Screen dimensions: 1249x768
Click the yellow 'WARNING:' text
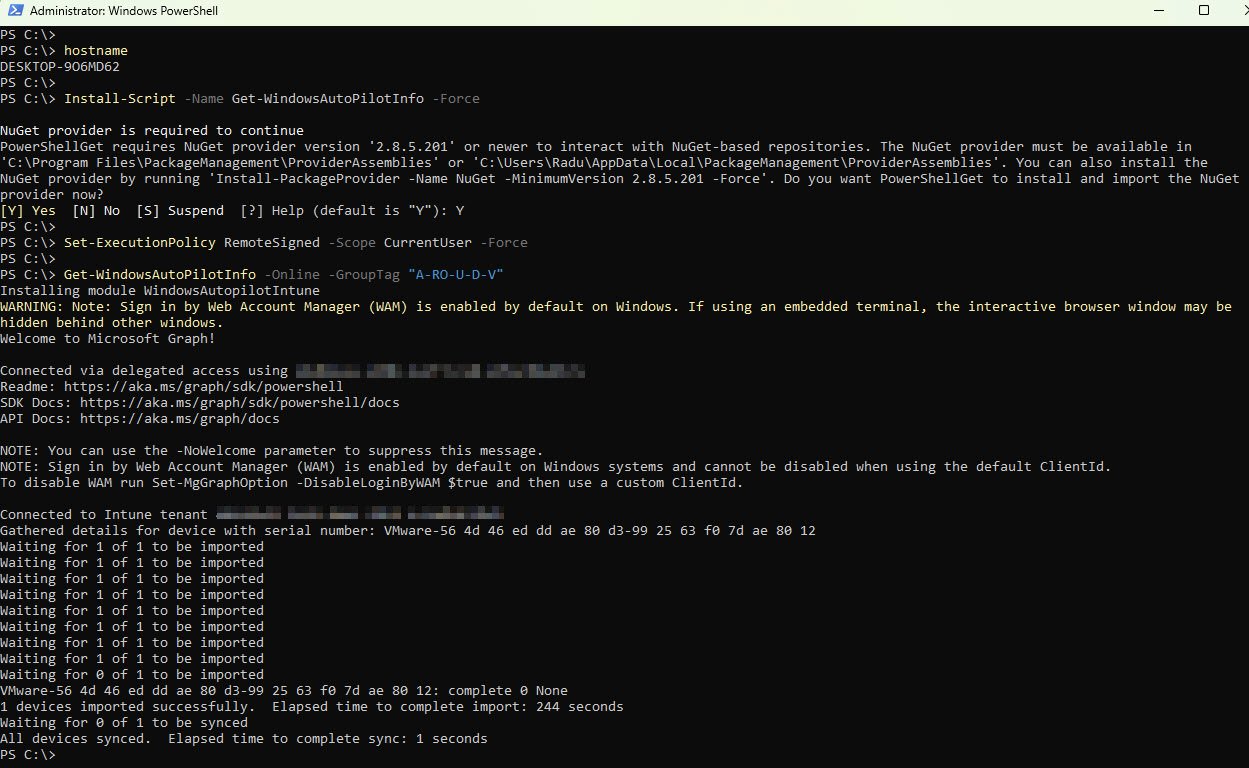(32, 306)
